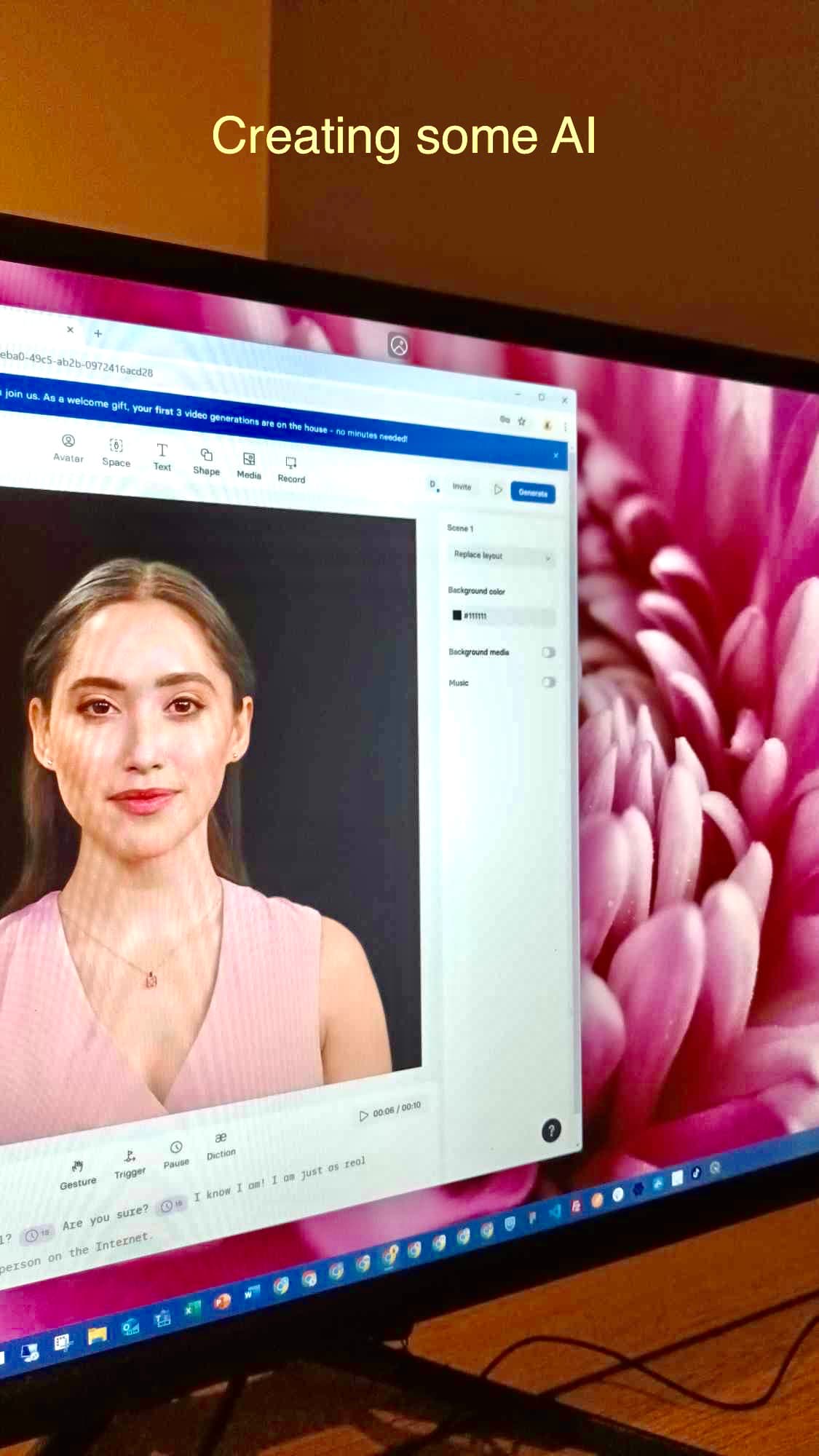Turn on the Music toggle
Image resolution: width=819 pixels, height=1456 pixels.
click(548, 682)
